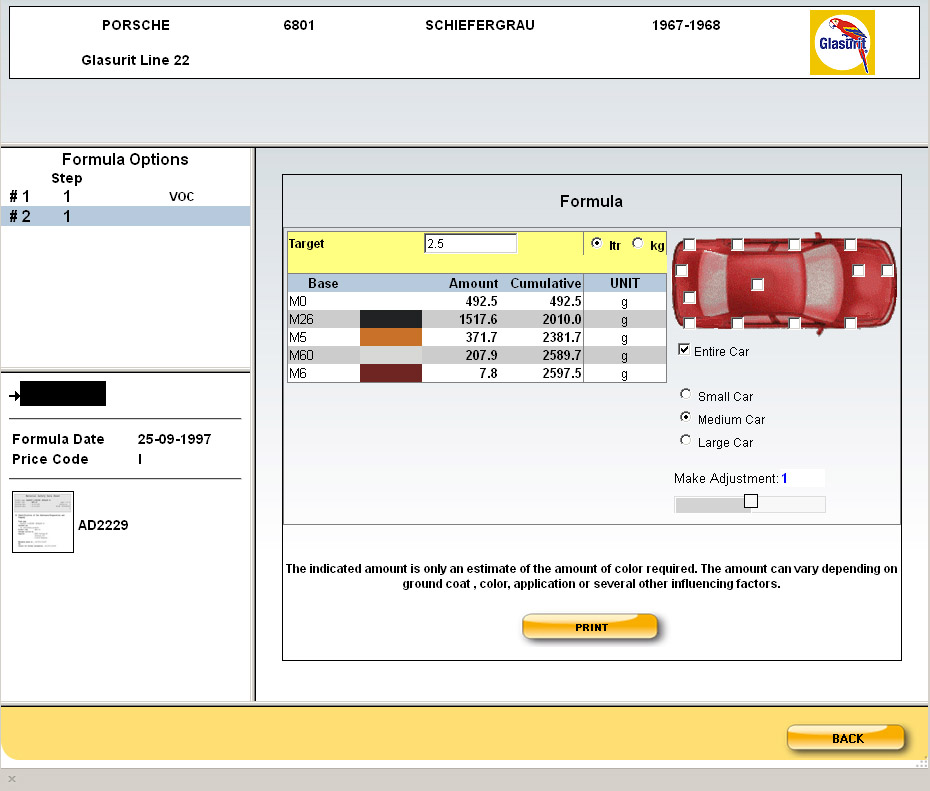Click the M0 base row label
The image size is (930, 791).
click(x=298, y=301)
